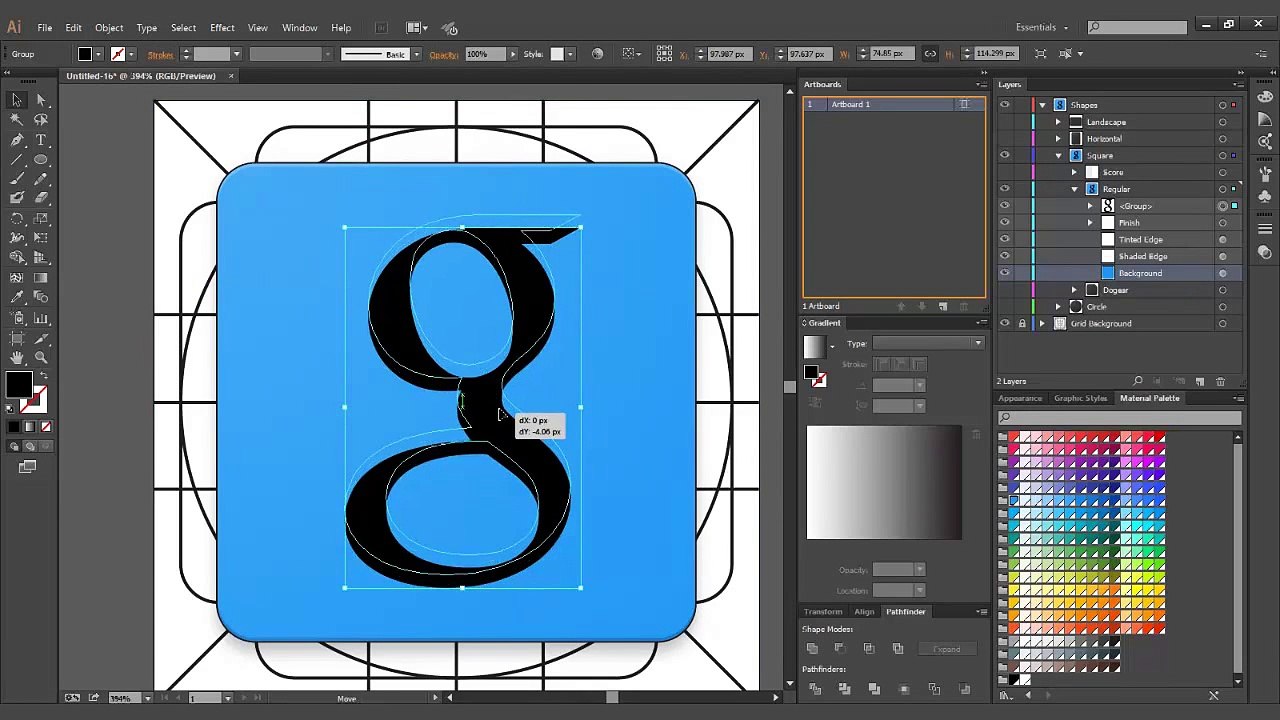Screen dimensions: 1280x720
Task: Select the Direct Selection tool
Action: [x=41, y=100]
